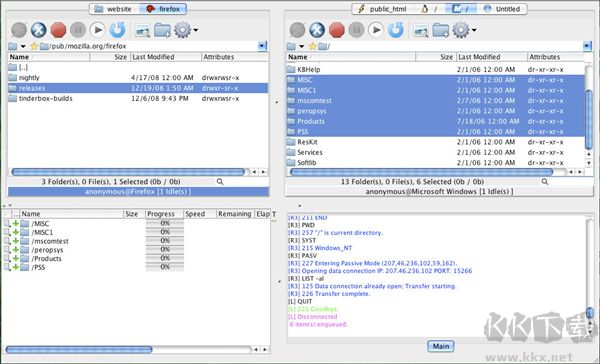Click the left file list horizontal scrollbar
The width and height of the screenshot is (600, 364).
point(128,172)
